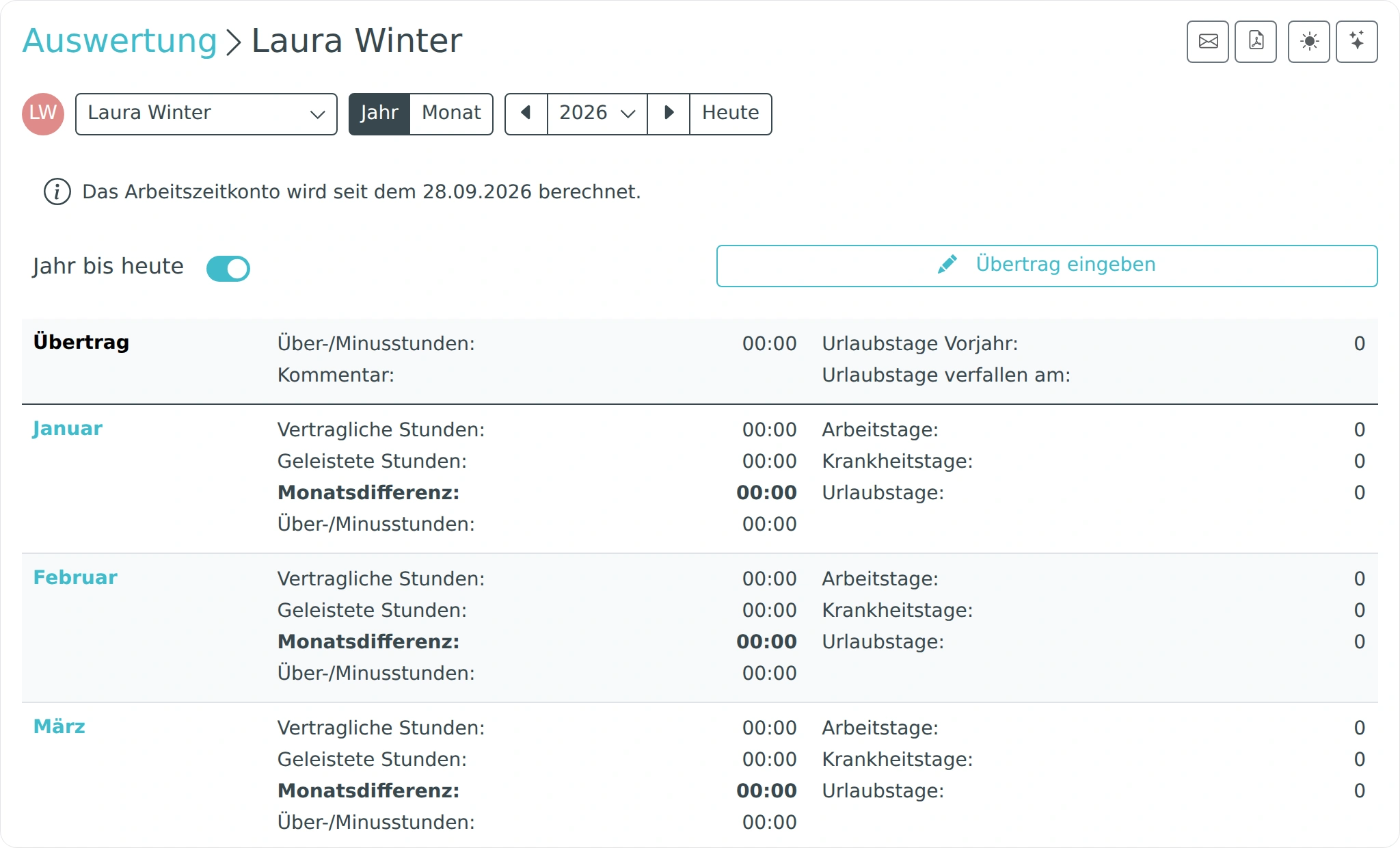The width and height of the screenshot is (1400, 848).
Task: Click Urlaubstage Vorjahr label
Action: pyautogui.click(x=920, y=344)
